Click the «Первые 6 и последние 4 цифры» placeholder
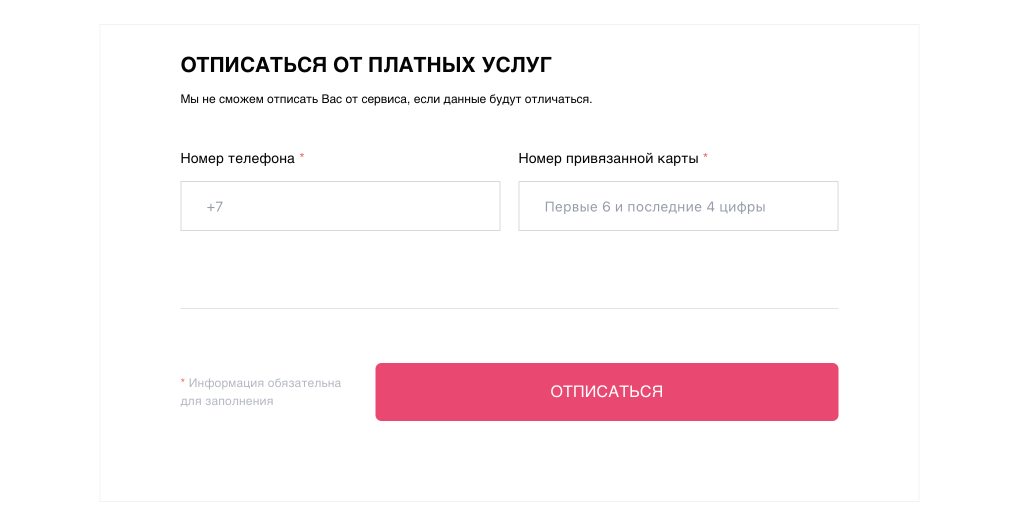Image resolution: width=1024 pixels, height=505 pixels. coord(655,207)
